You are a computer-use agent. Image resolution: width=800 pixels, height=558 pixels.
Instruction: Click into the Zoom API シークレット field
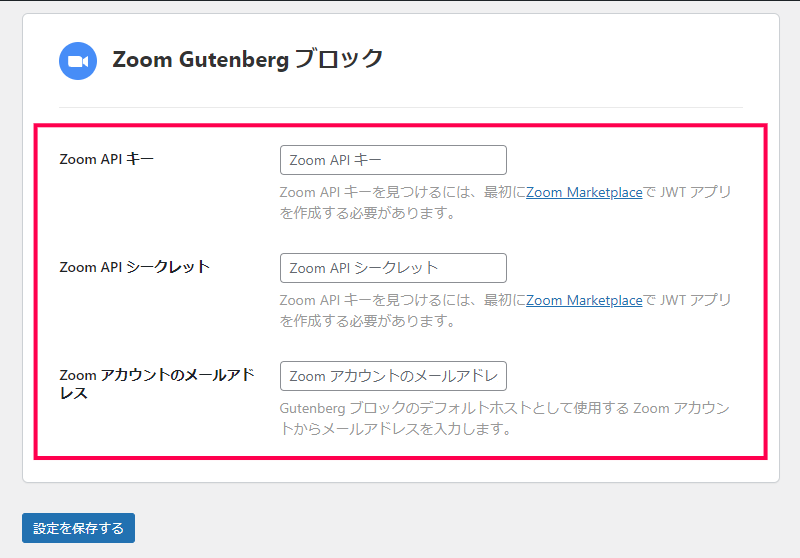click(x=393, y=268)
